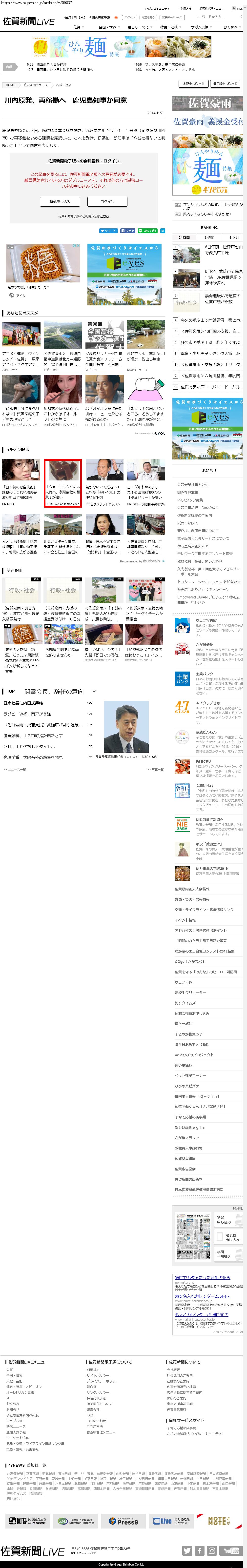
Task: Go to HOME in the breadcrumb
Action: [10, 85]
